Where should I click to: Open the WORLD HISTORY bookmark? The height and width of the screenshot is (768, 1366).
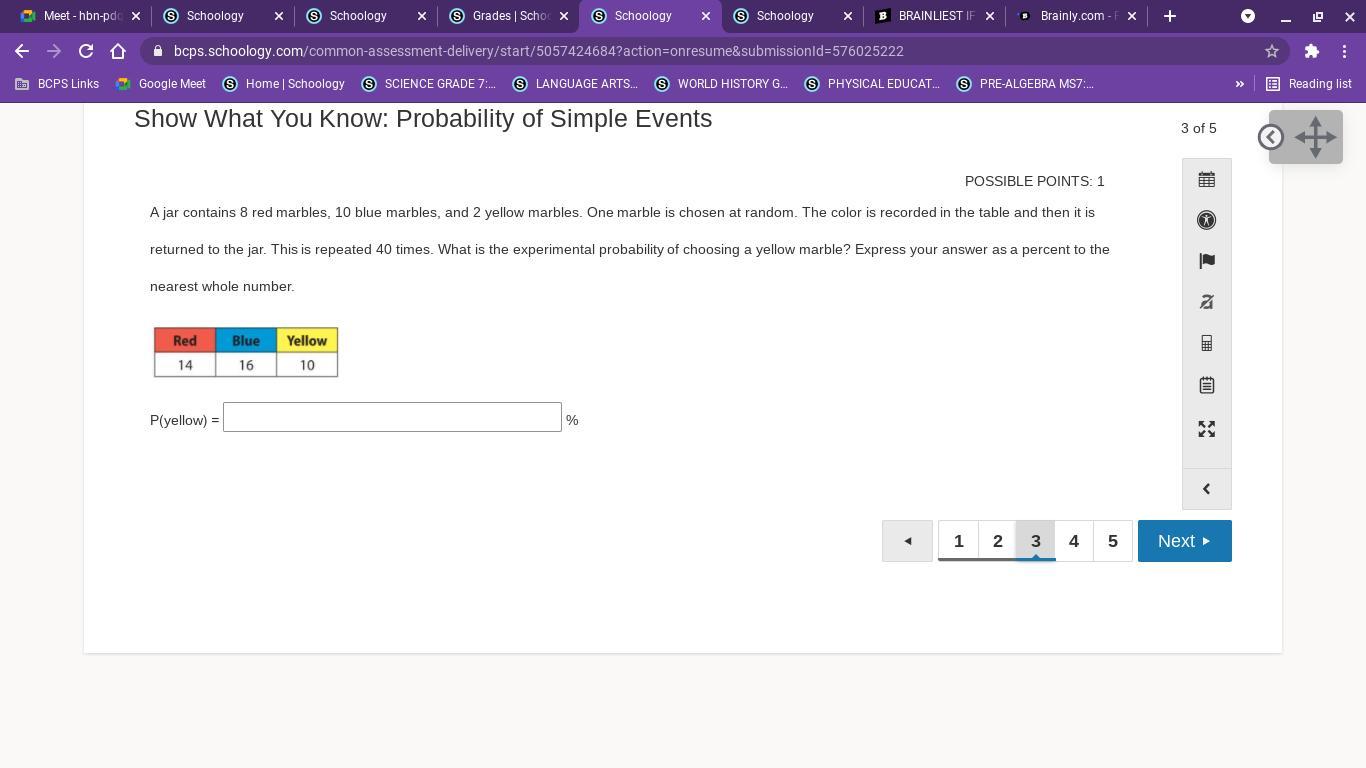[x=720, y=84]
